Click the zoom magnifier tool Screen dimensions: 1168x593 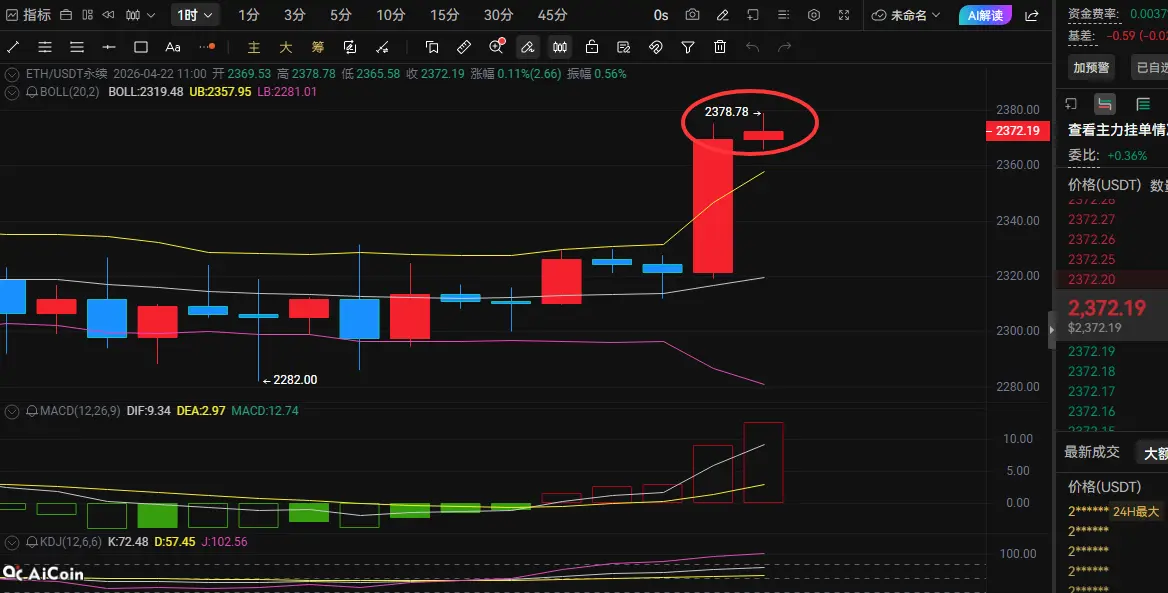(496, 46)
